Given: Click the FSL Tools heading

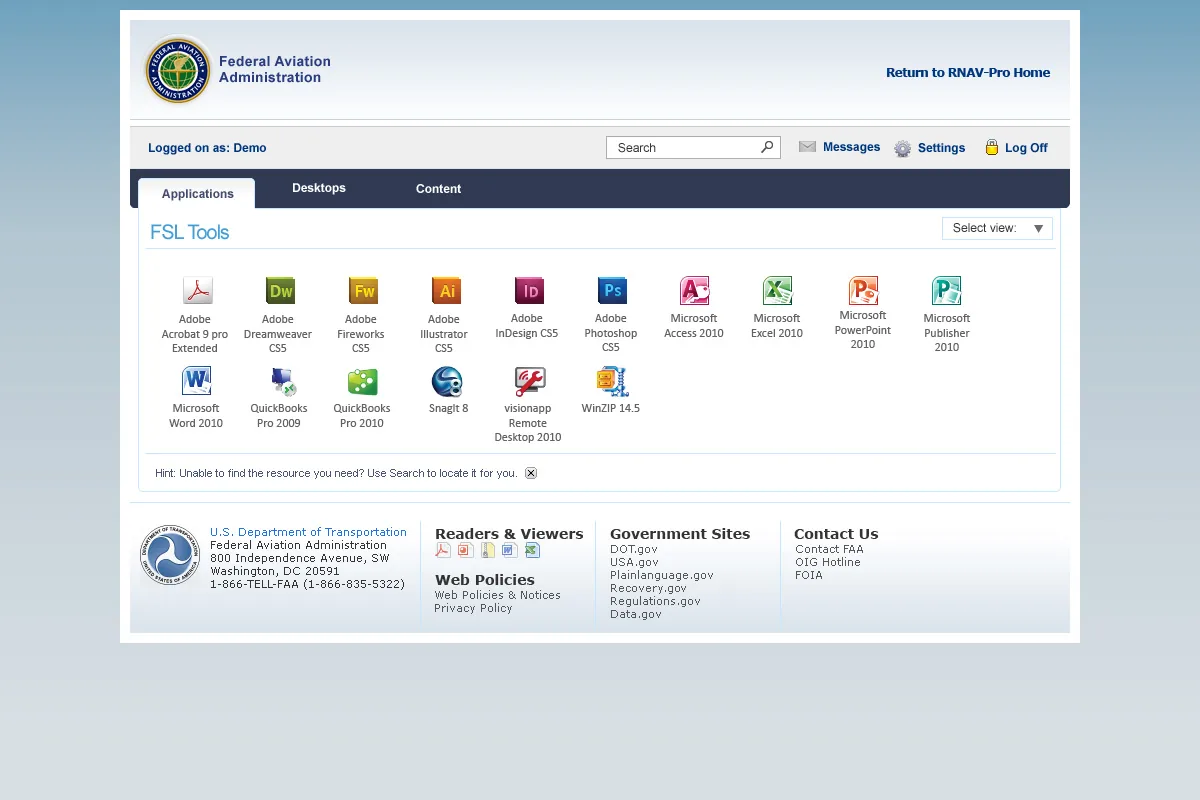Looking at the screenshot, I should click(x=190, y=232).
